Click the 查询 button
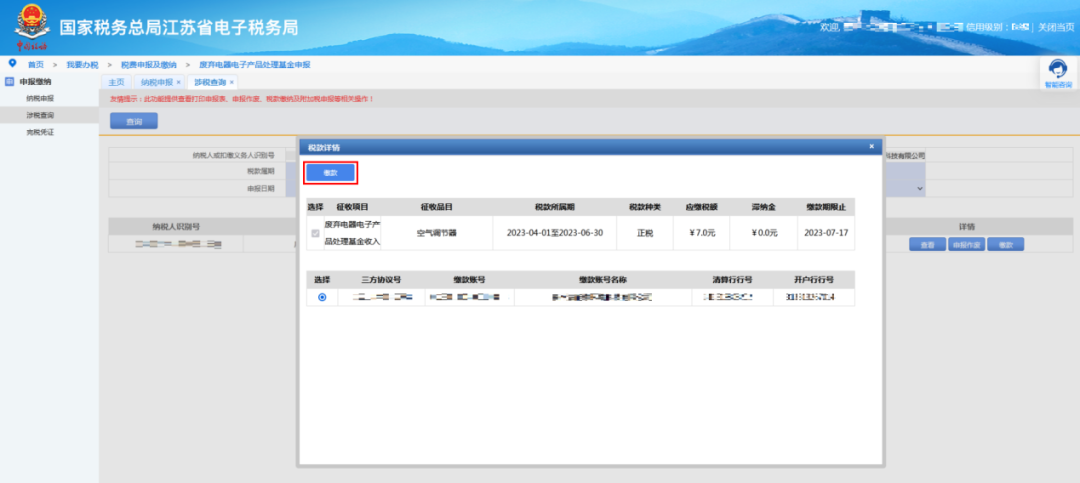This screenshot has height=483, width=1080. click(134, 121)
